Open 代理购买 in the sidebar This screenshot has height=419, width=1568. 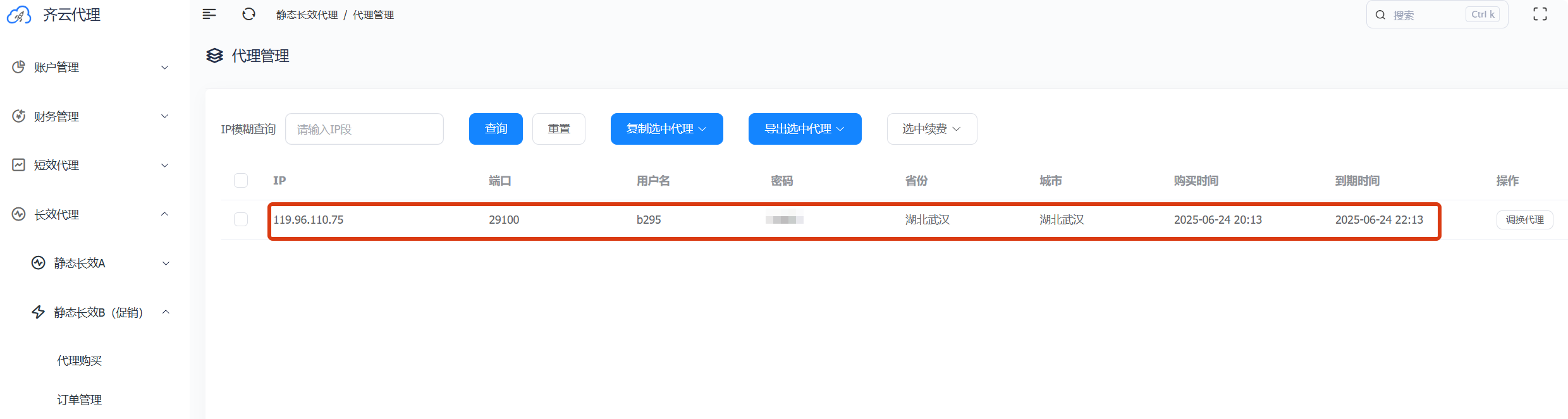(80, 361)
